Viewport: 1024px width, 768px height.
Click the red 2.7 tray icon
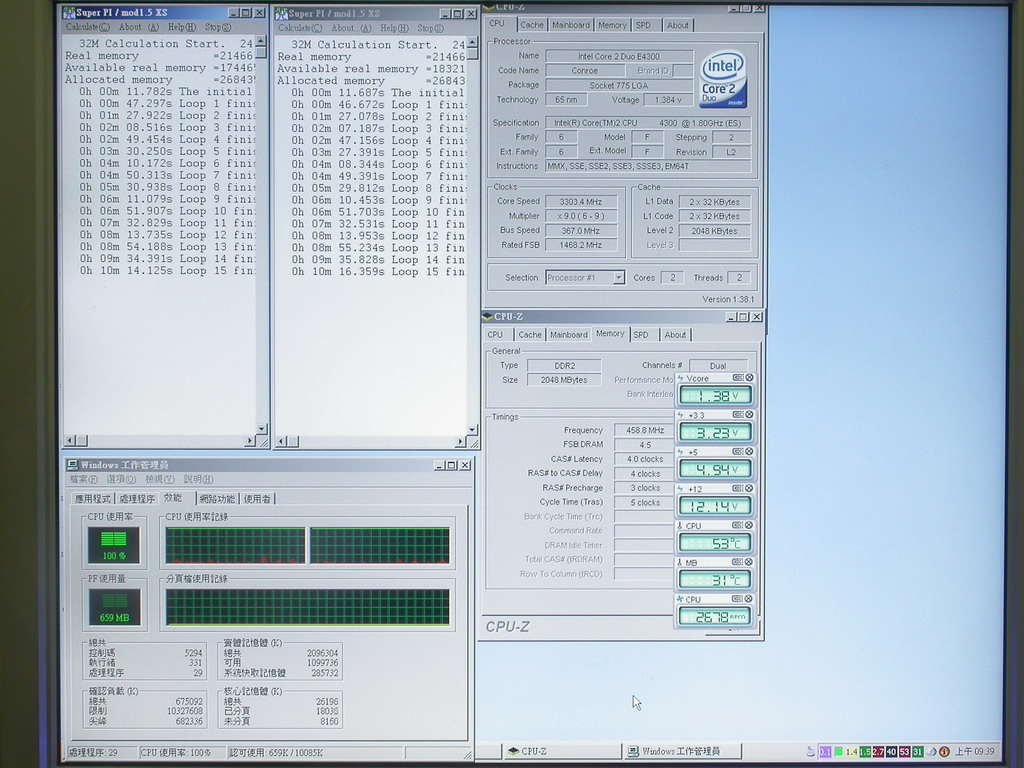click(878, 752)
